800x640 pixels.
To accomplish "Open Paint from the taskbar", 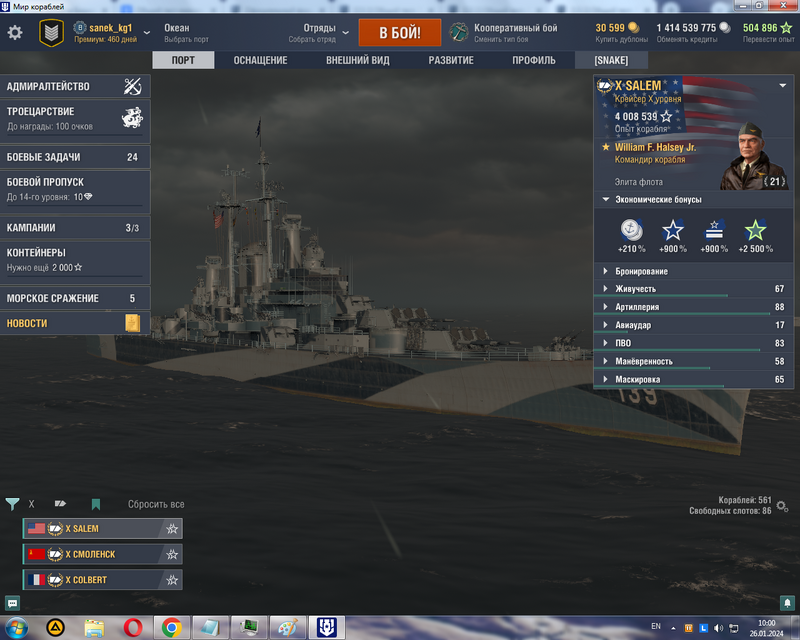I will point(287,627).
